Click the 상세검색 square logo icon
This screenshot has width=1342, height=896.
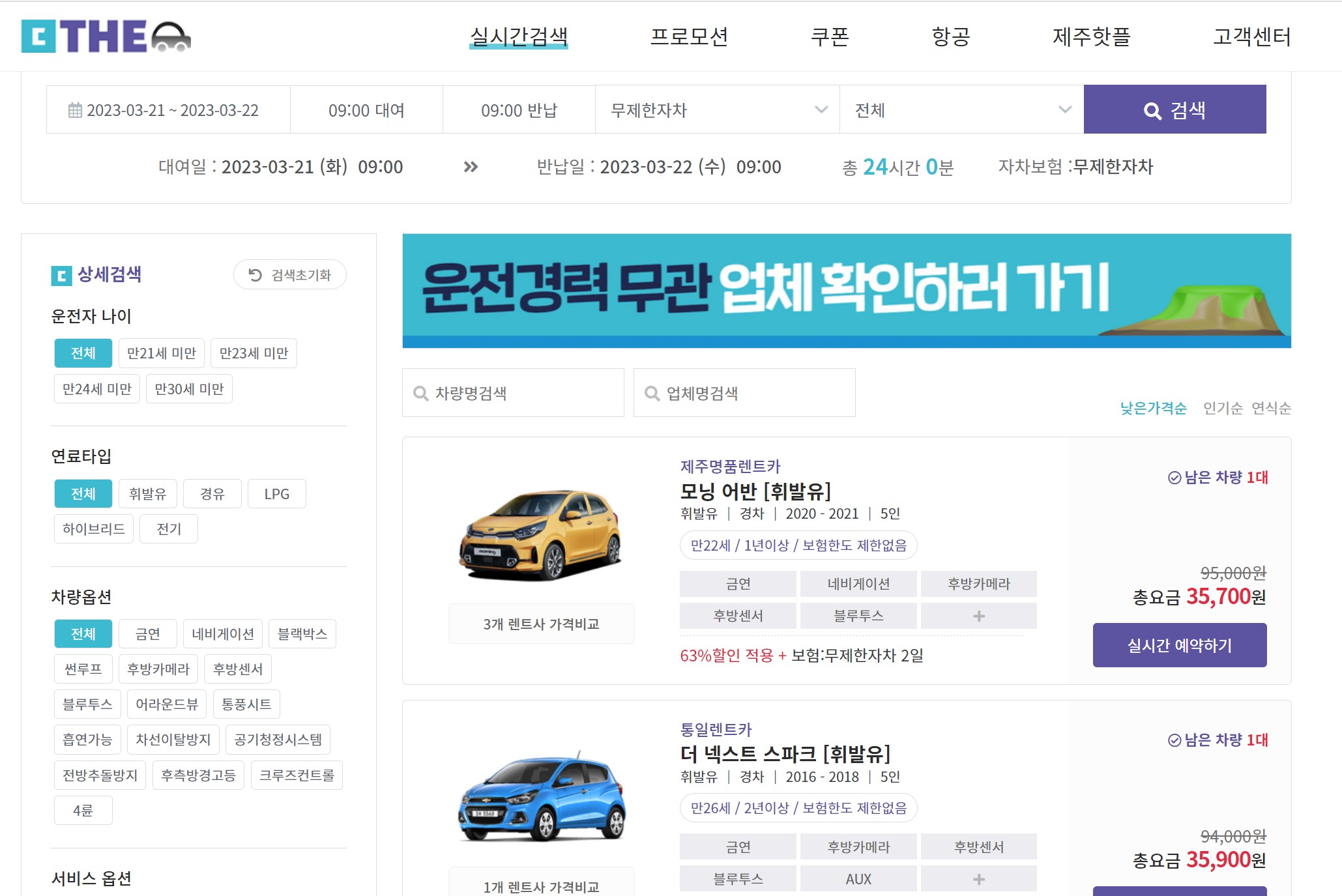(x=61, y=276)
